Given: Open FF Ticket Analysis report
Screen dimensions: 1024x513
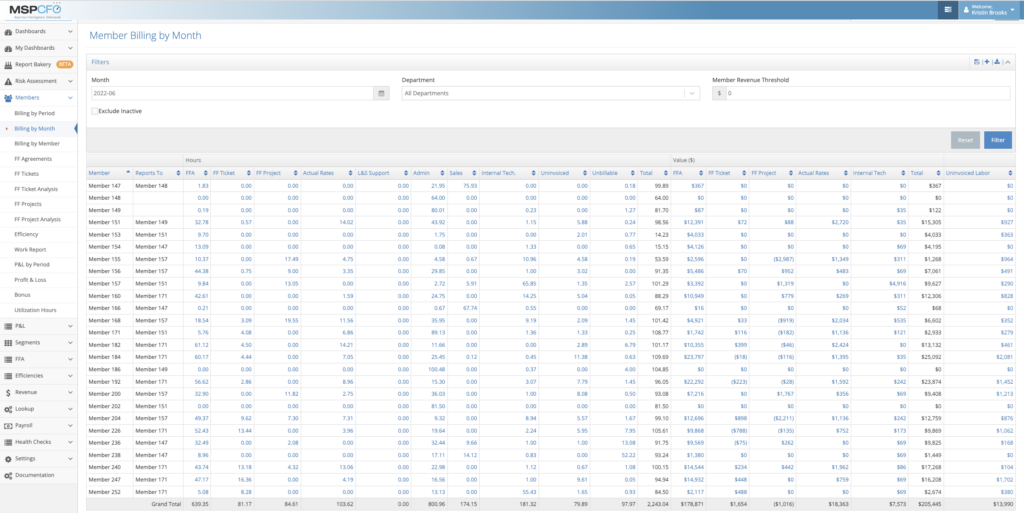Looking at the screenshot, I should tap(36, 189).
